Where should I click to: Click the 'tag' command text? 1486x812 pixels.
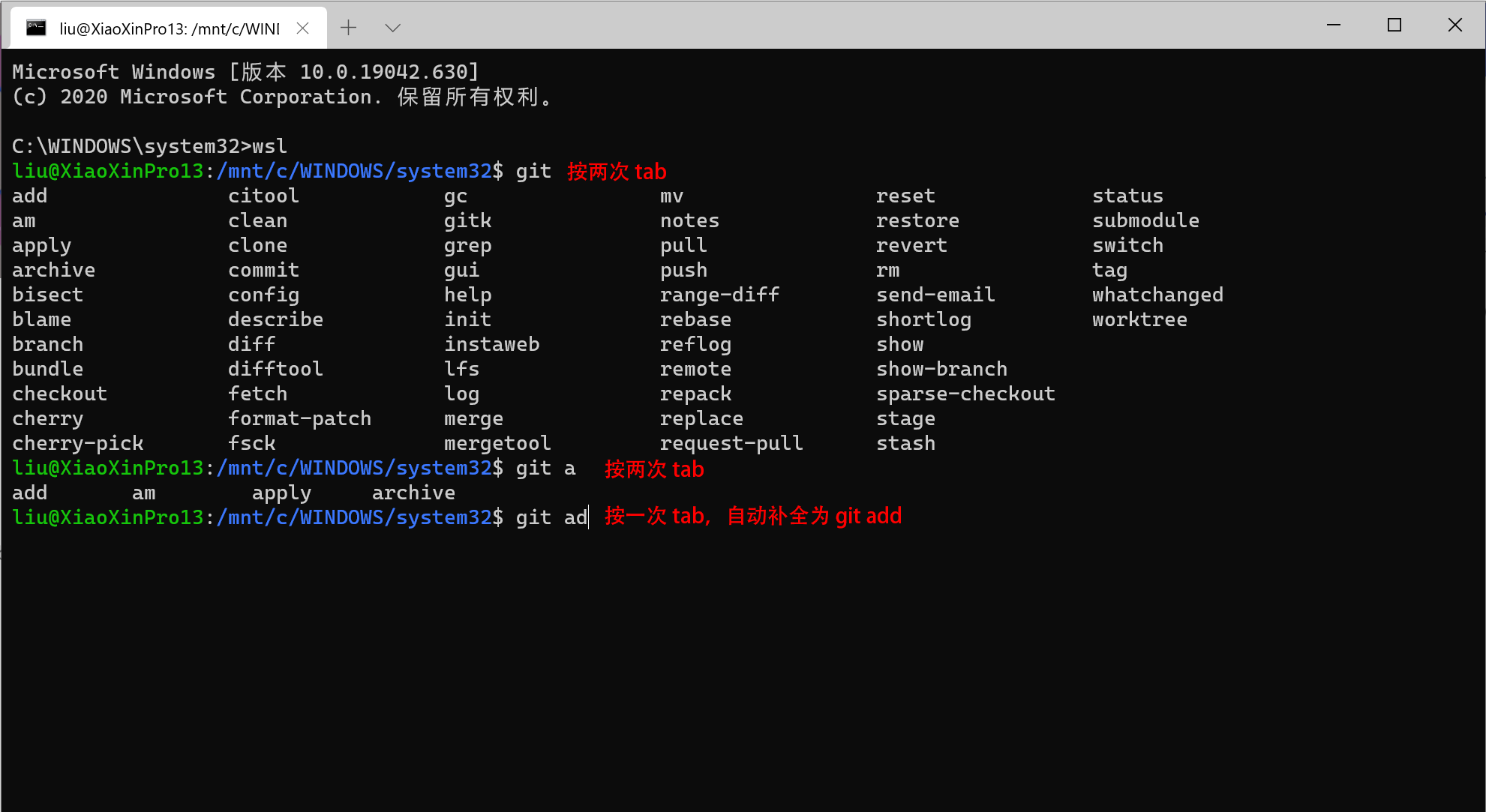pos(1110,270)
